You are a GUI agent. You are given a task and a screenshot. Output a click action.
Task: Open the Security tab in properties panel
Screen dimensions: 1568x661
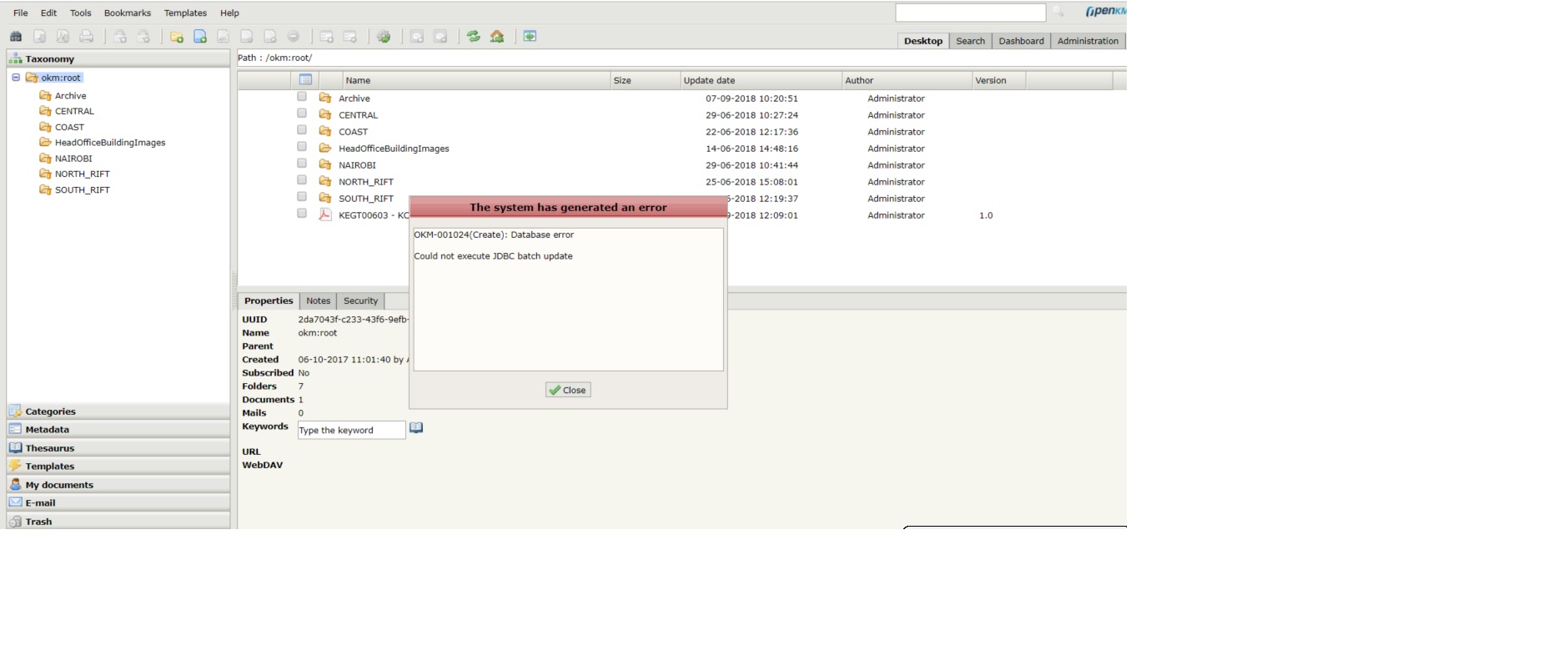(x=360, y=301)
